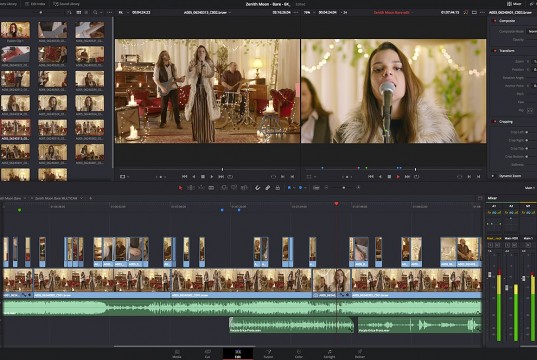Select the arrow Selection Mode tool

(180, 188)
